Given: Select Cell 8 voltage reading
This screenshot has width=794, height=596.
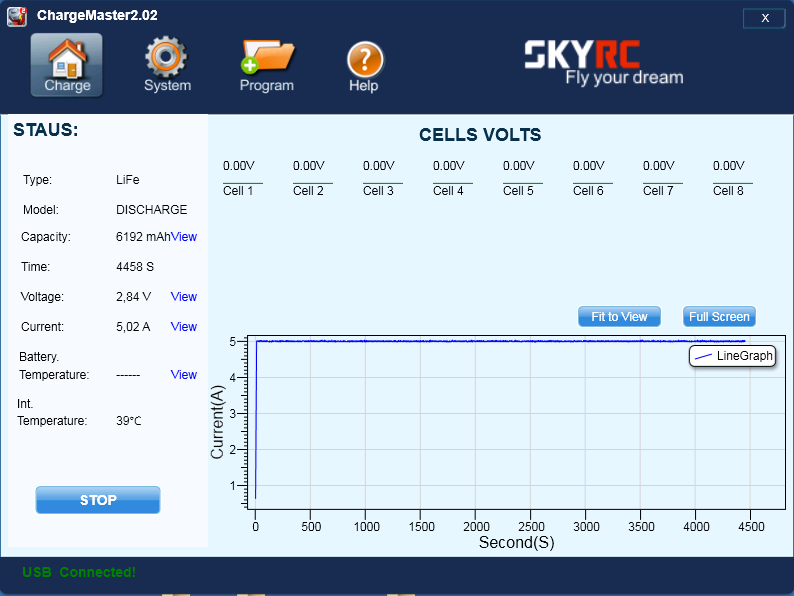Looking at the screenshot, I should tap(729, 166).
